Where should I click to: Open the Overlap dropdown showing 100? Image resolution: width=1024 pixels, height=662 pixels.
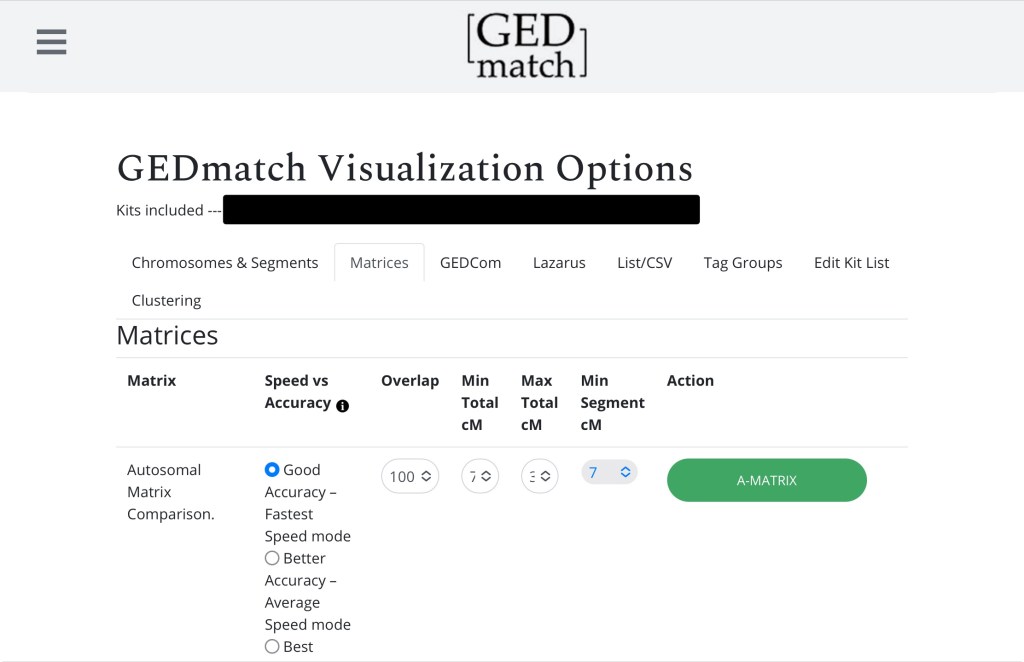pos(410,477)
